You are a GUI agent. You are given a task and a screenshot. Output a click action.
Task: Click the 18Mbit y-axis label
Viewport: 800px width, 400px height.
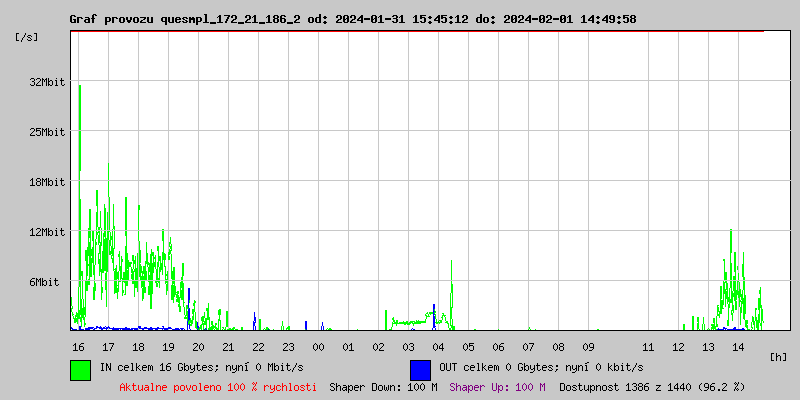pyautogui.click(x=47, y=182)
